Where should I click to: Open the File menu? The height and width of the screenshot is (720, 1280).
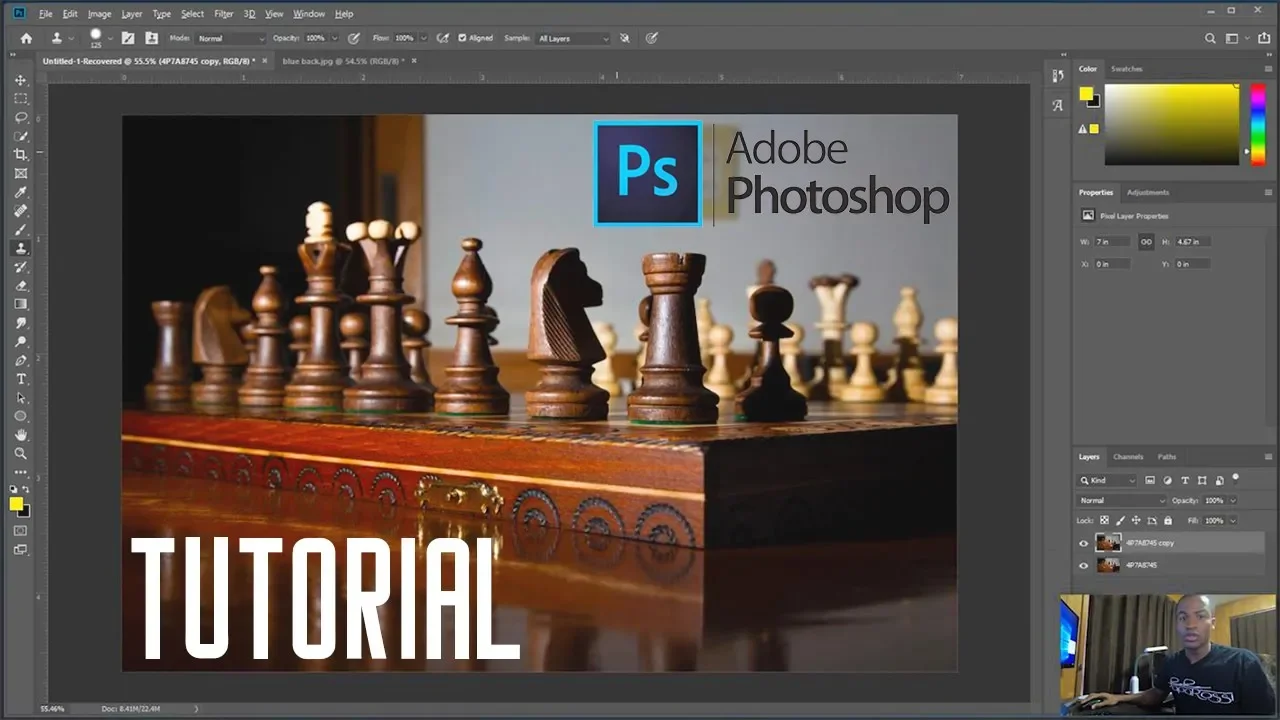point(46,14)
